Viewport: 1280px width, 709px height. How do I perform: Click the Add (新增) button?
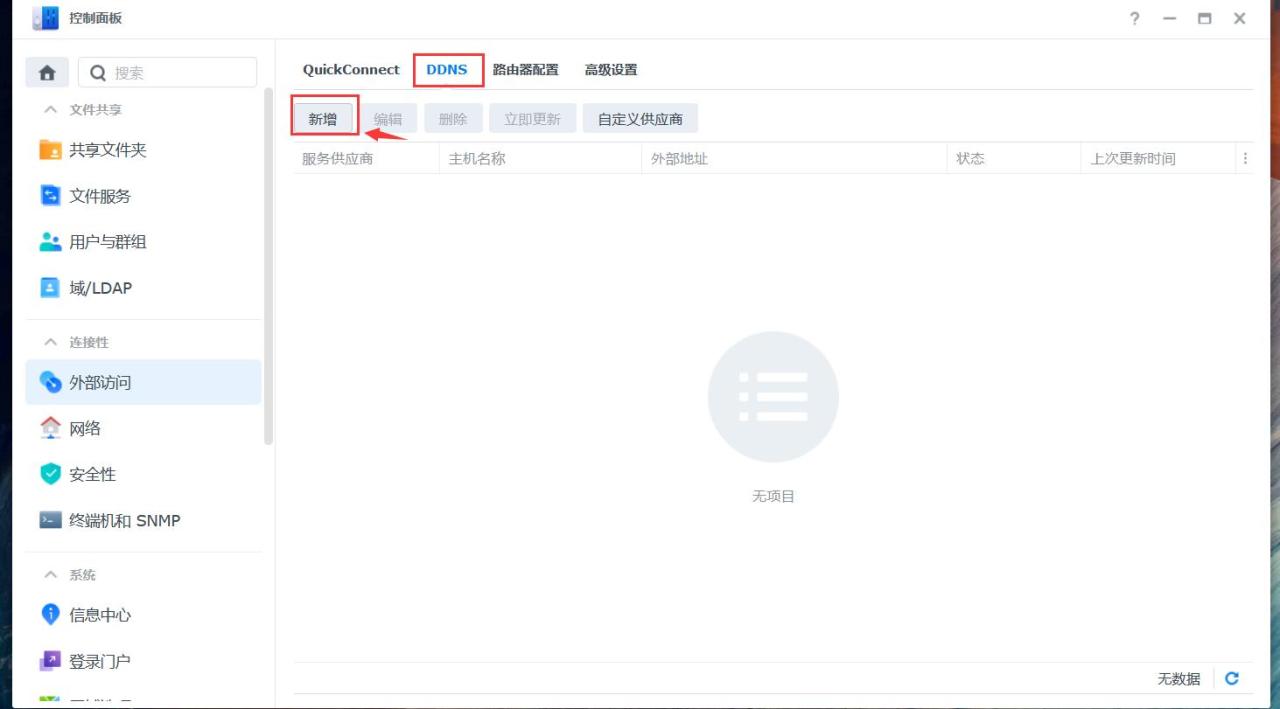coord(323,119)
